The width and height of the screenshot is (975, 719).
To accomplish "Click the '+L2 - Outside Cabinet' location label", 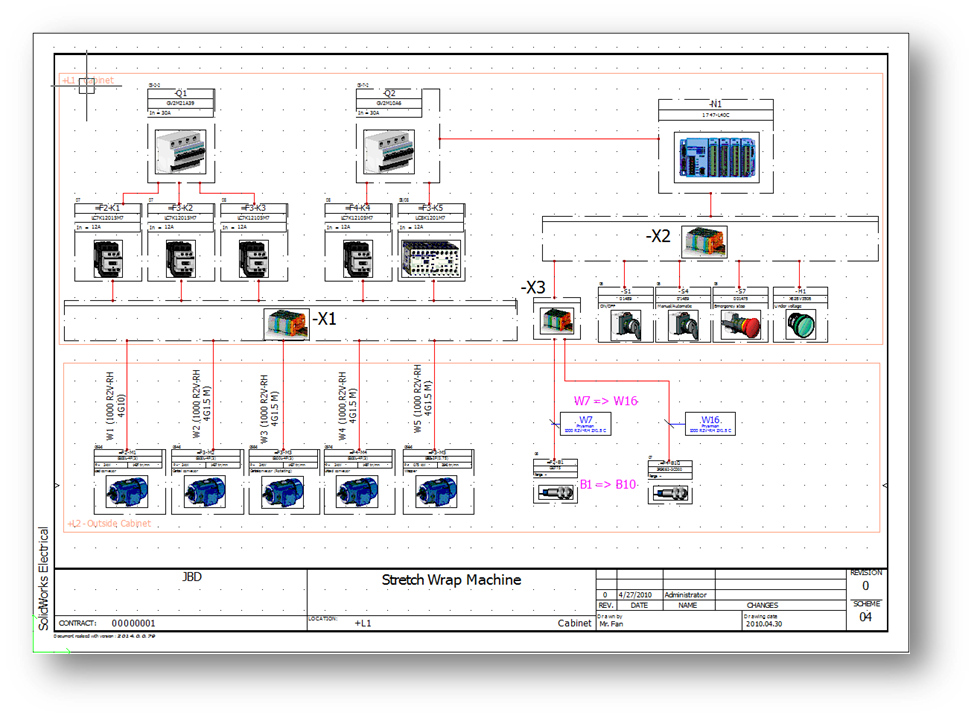I will [x=109, y=524].
